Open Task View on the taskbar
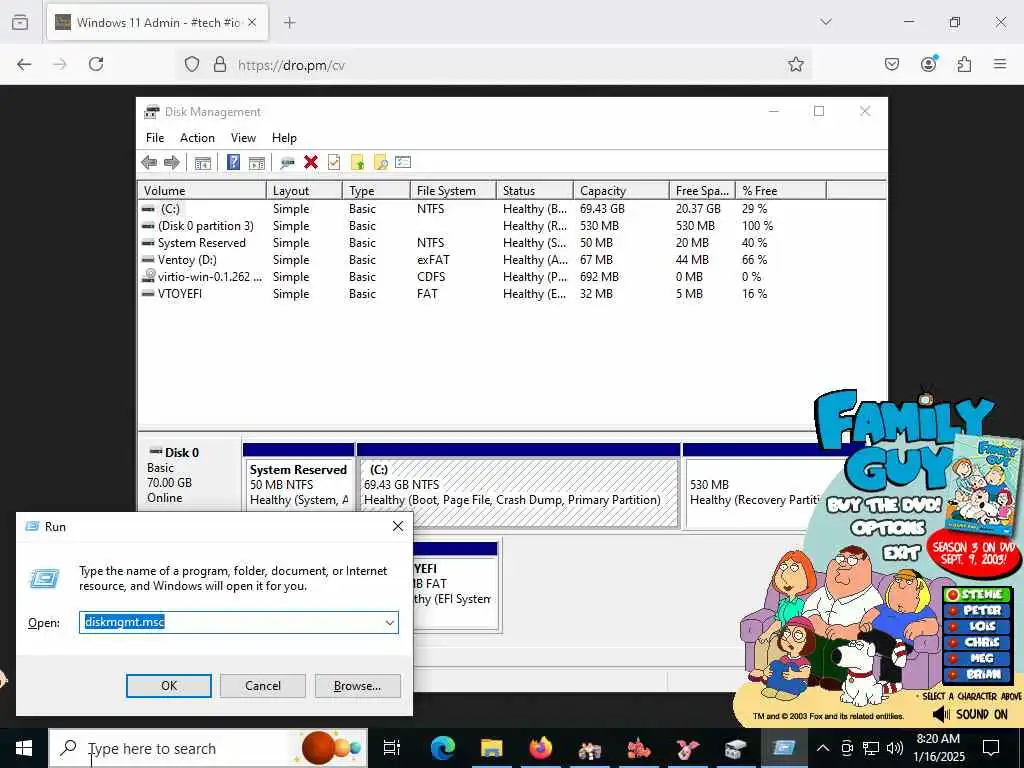This screenshot has height=768, width=1024. tap(391, 748)
